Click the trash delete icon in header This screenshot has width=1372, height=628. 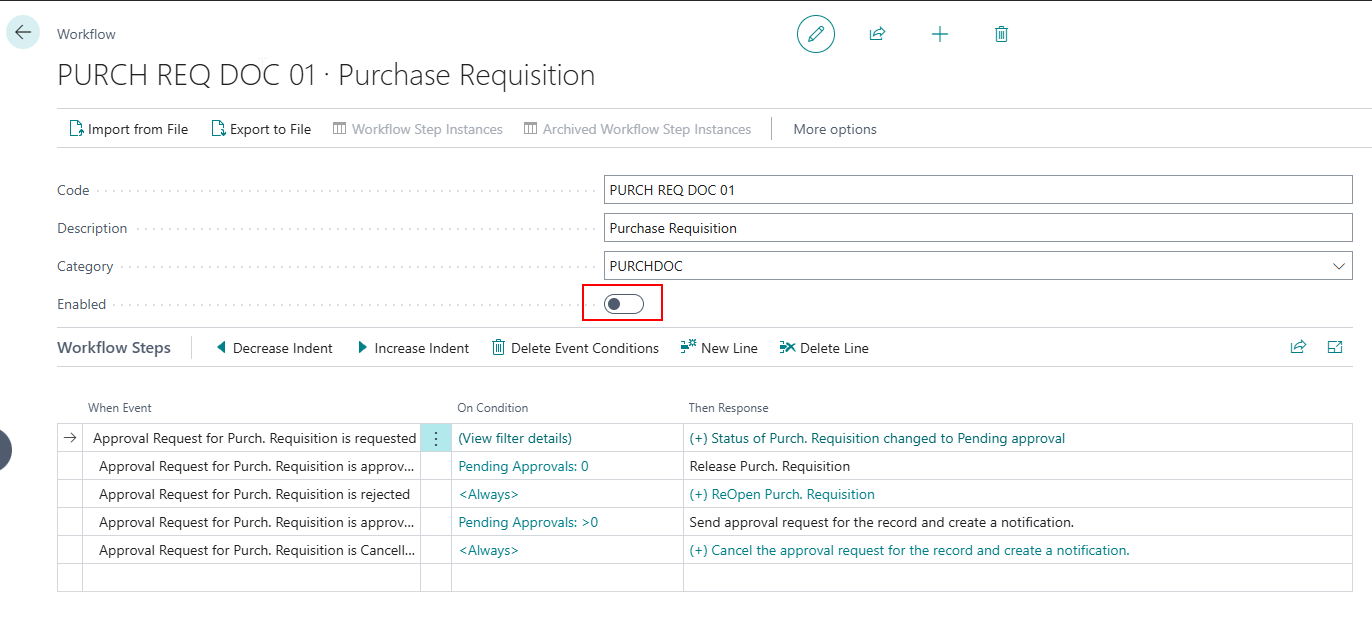coord(1001,34)
